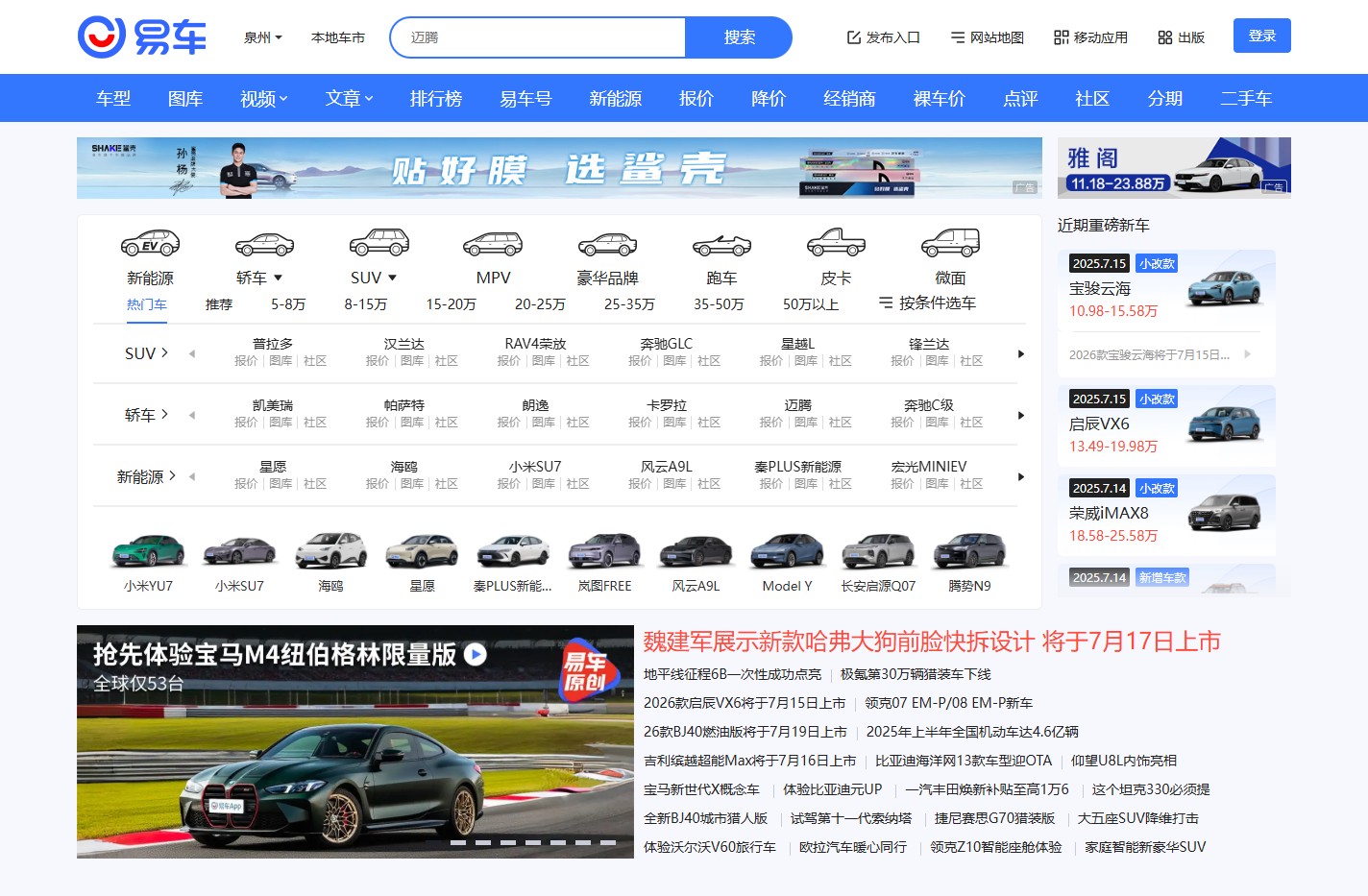1368x896 pixels.
Task: Select the 新能源 EV car icon
Action: tap(150, 243)
